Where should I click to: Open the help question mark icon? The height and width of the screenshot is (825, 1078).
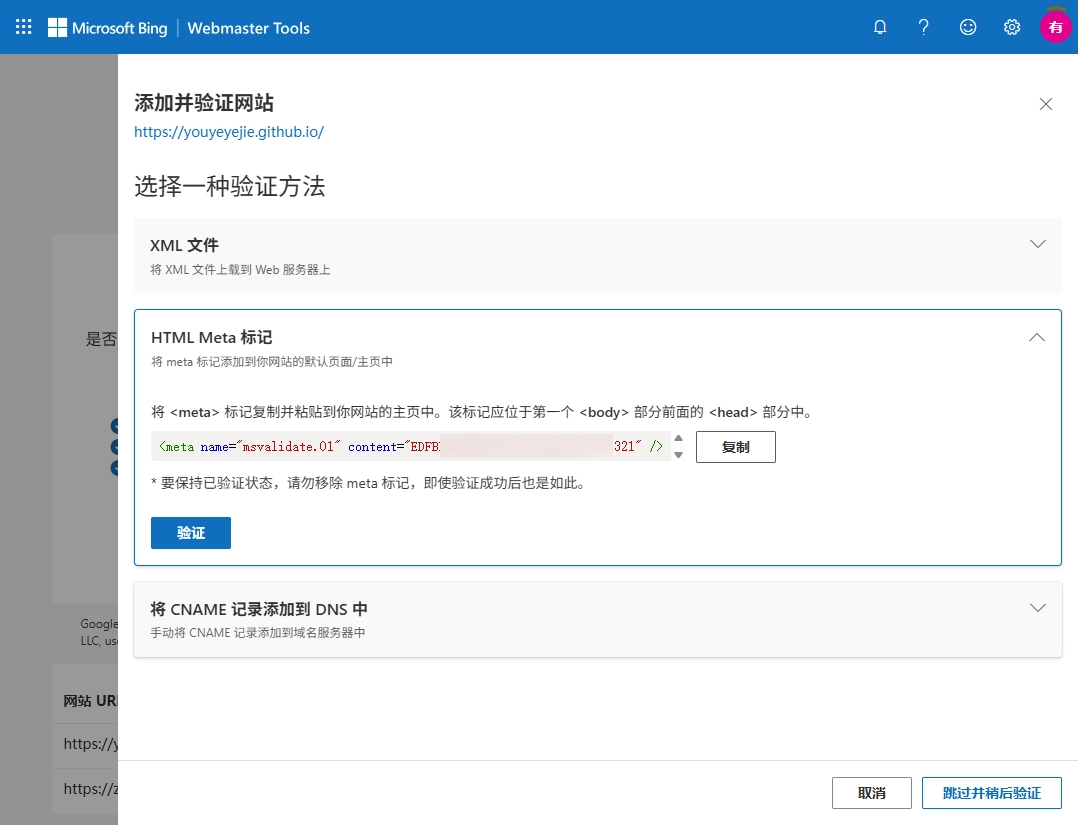[924, 27]
